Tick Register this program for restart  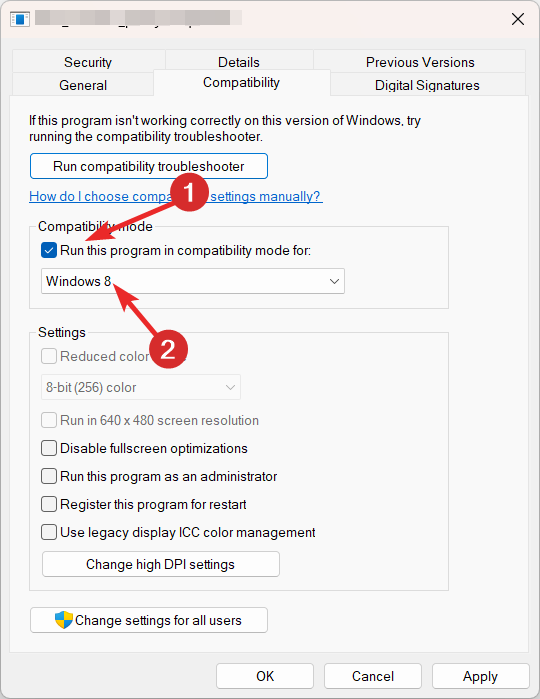pos(49,504)
